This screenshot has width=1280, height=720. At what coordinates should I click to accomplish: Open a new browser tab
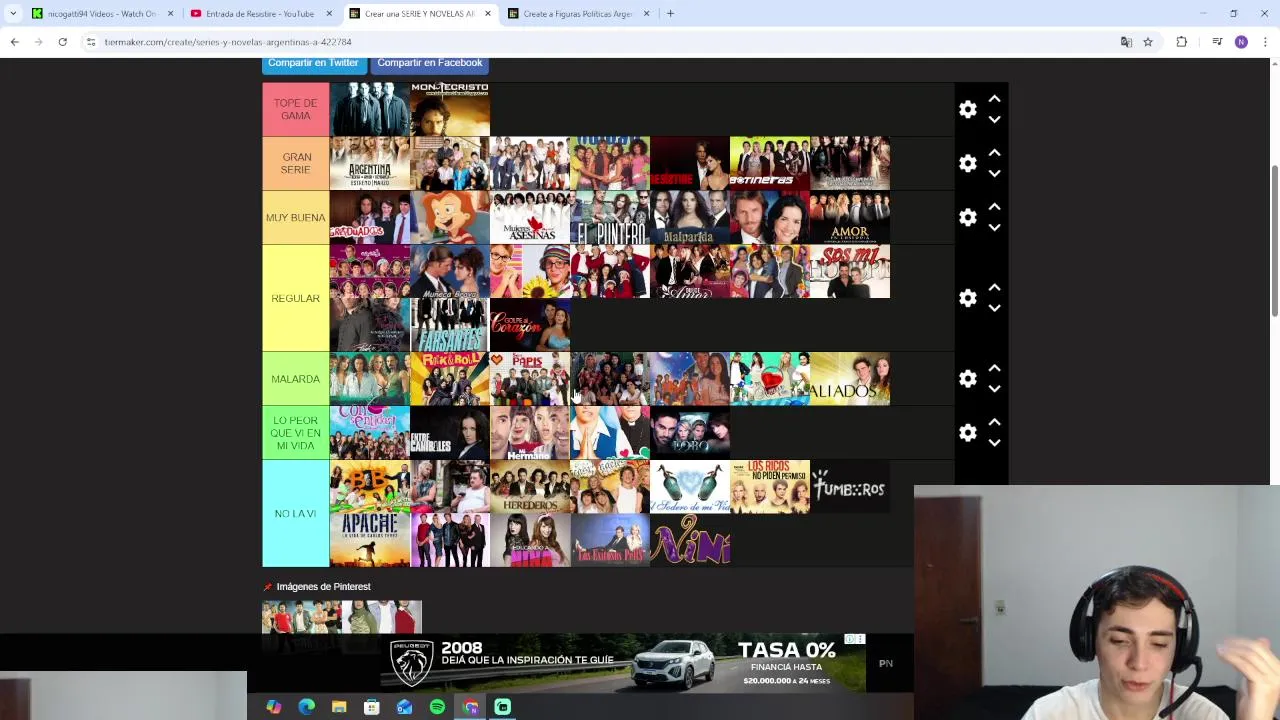point(670,13)
